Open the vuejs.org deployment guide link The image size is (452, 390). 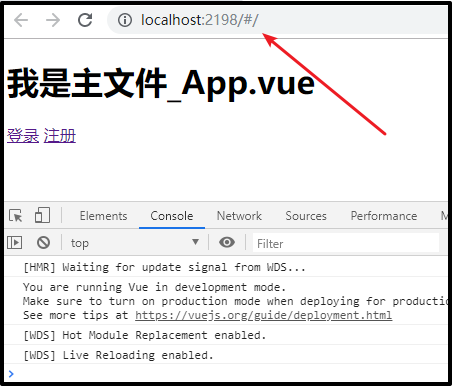tap(263, 315)
